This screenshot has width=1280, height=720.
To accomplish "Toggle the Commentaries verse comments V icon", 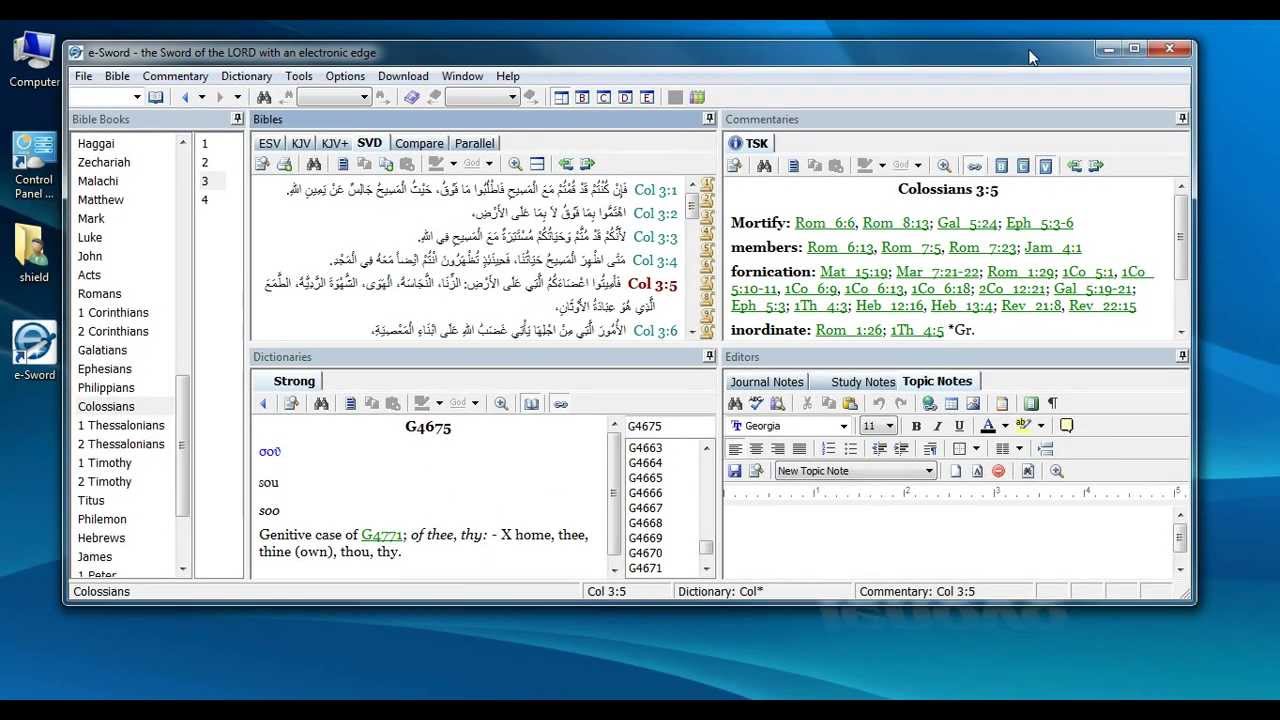I will [x=1045, y=165].
